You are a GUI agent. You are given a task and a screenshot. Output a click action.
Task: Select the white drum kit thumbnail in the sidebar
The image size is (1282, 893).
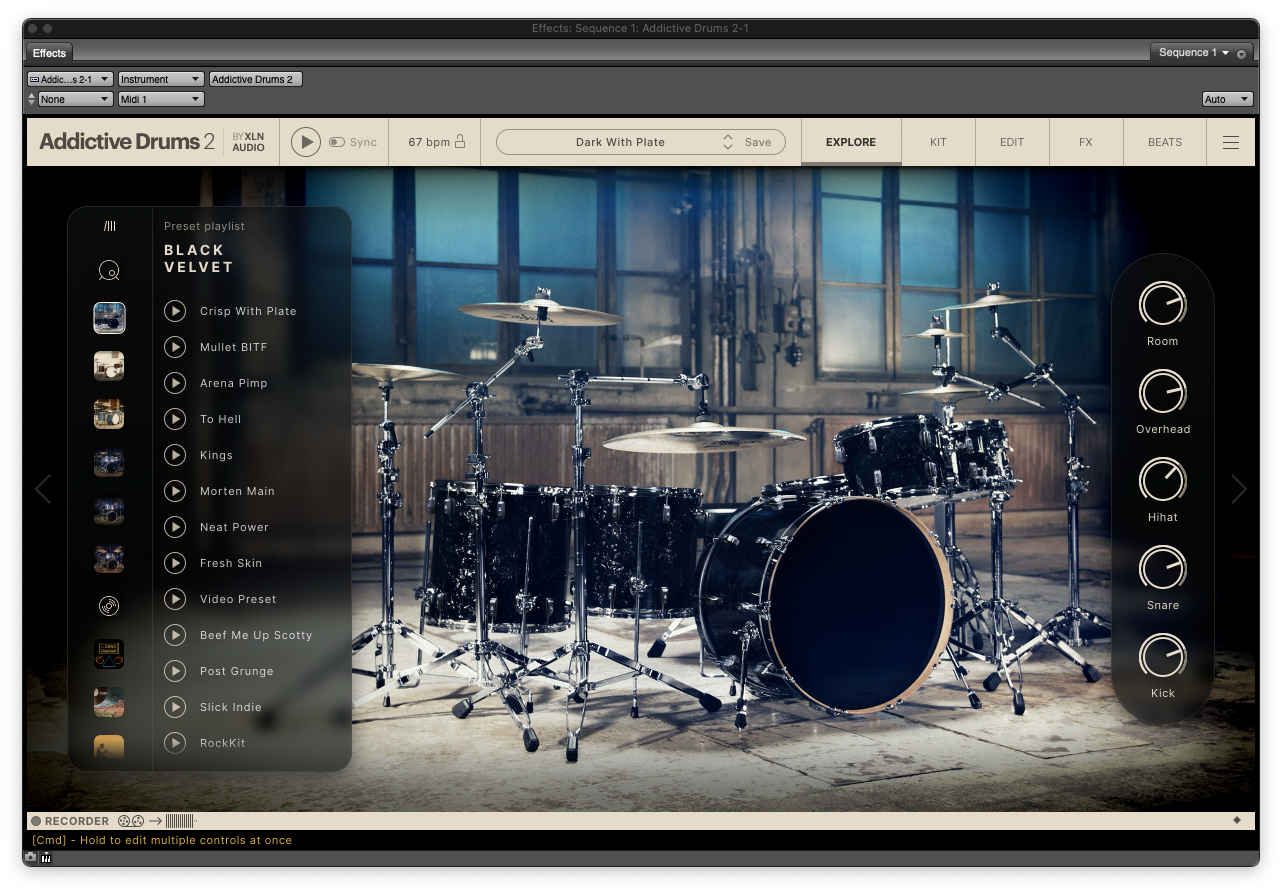109,366
